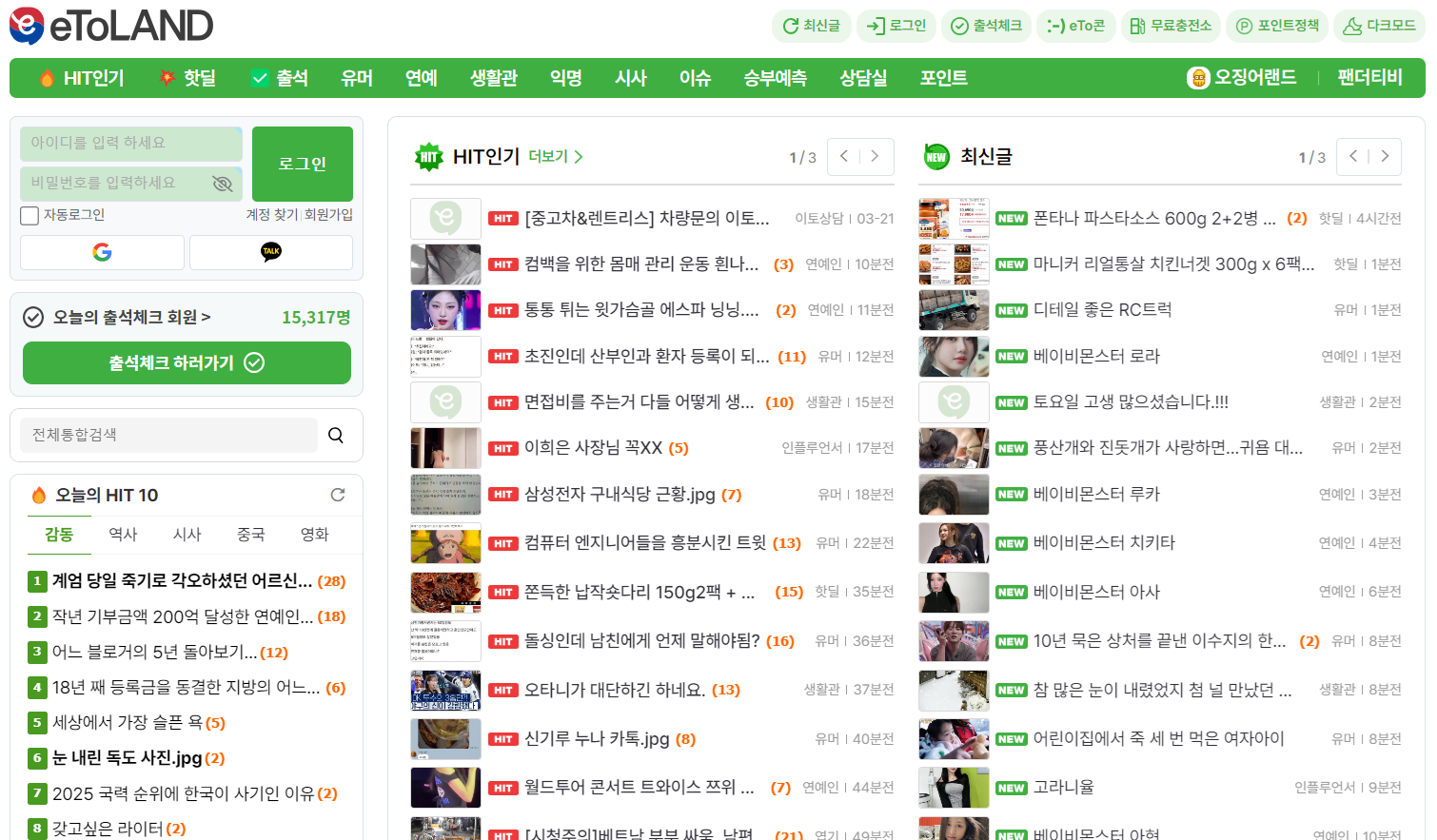Sign in with the KakaoTalk icon

click(x=271, y=252)
